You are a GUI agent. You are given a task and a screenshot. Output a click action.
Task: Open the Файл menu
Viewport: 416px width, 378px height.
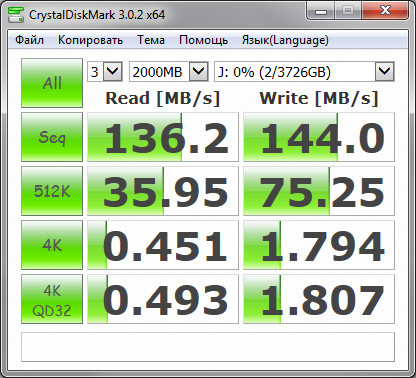(x=29, y=40)
